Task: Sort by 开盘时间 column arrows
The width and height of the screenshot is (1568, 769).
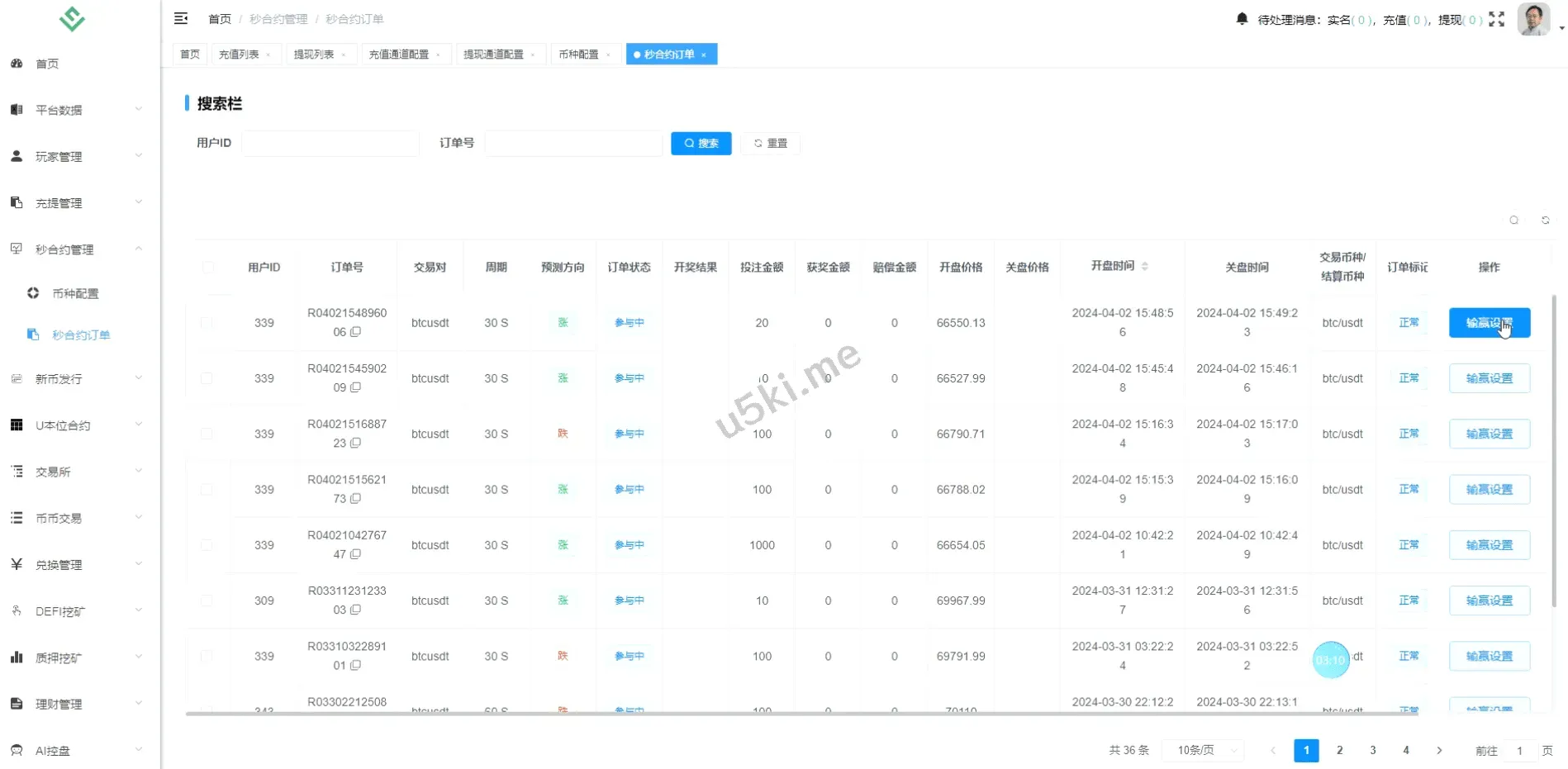Action: coord(1144,266)
